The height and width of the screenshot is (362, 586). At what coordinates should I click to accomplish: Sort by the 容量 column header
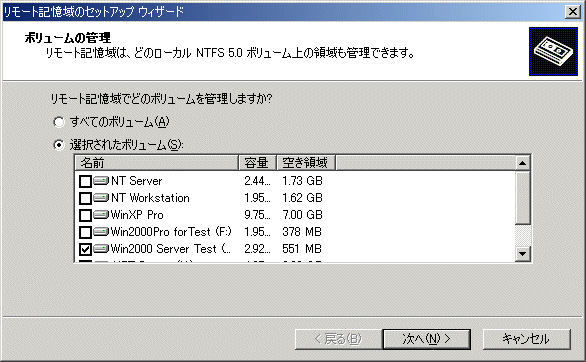pyautogui.click(x=257, y=163)
